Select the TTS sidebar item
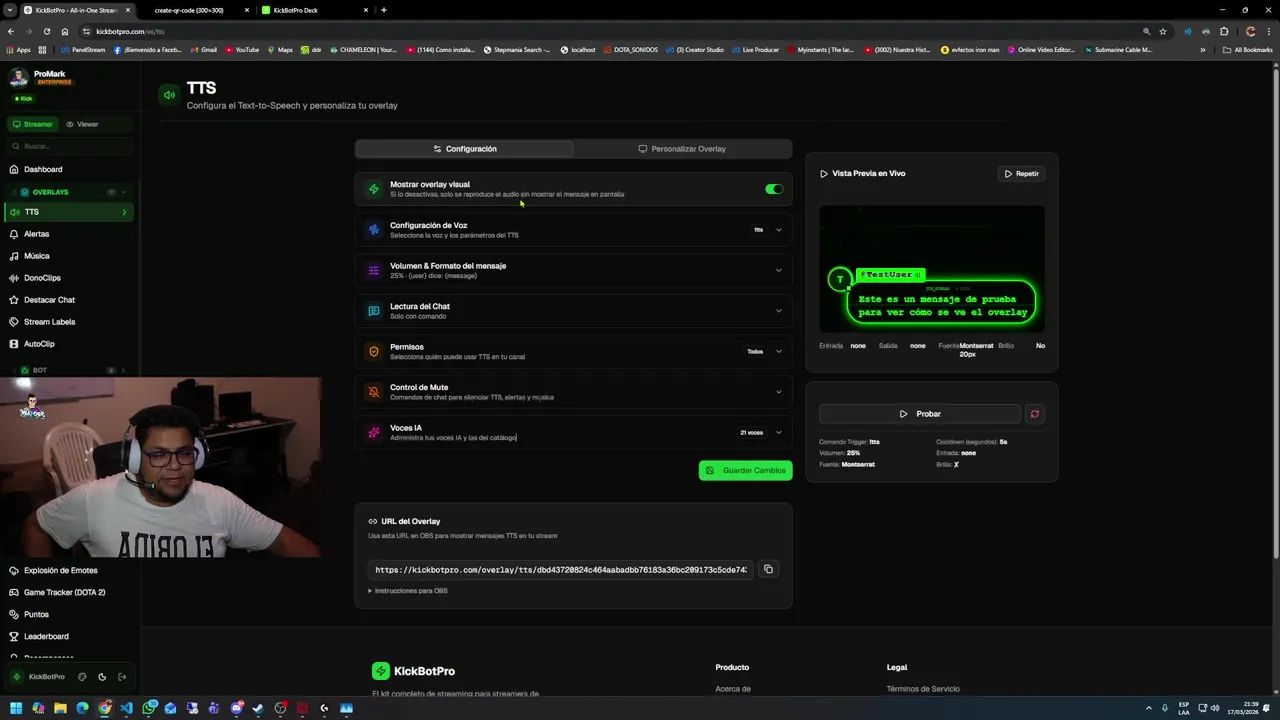Viewport: 1280px width, 720px height. (x=69, y=212)
